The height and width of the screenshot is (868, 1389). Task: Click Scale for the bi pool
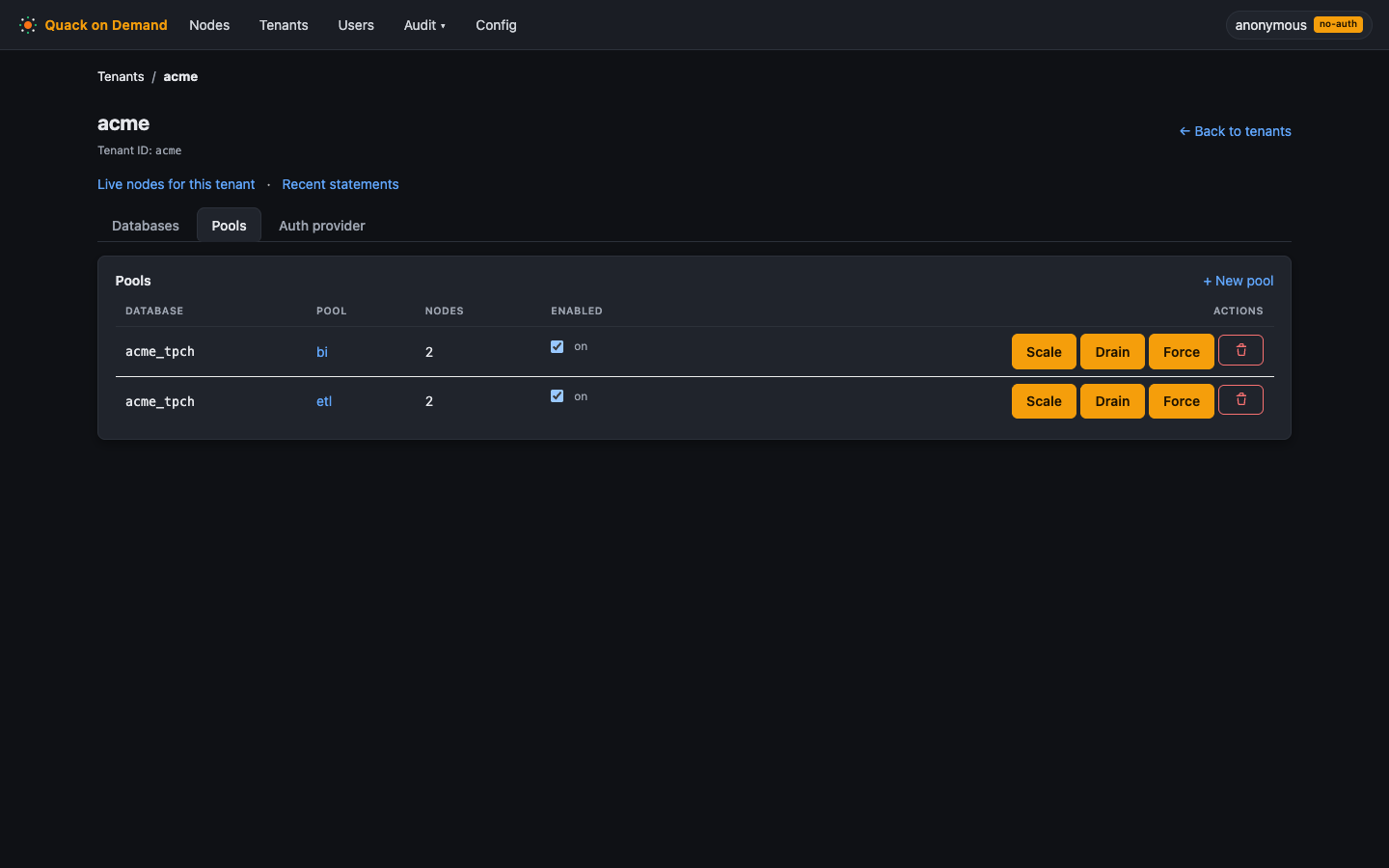click(1044, 352)
